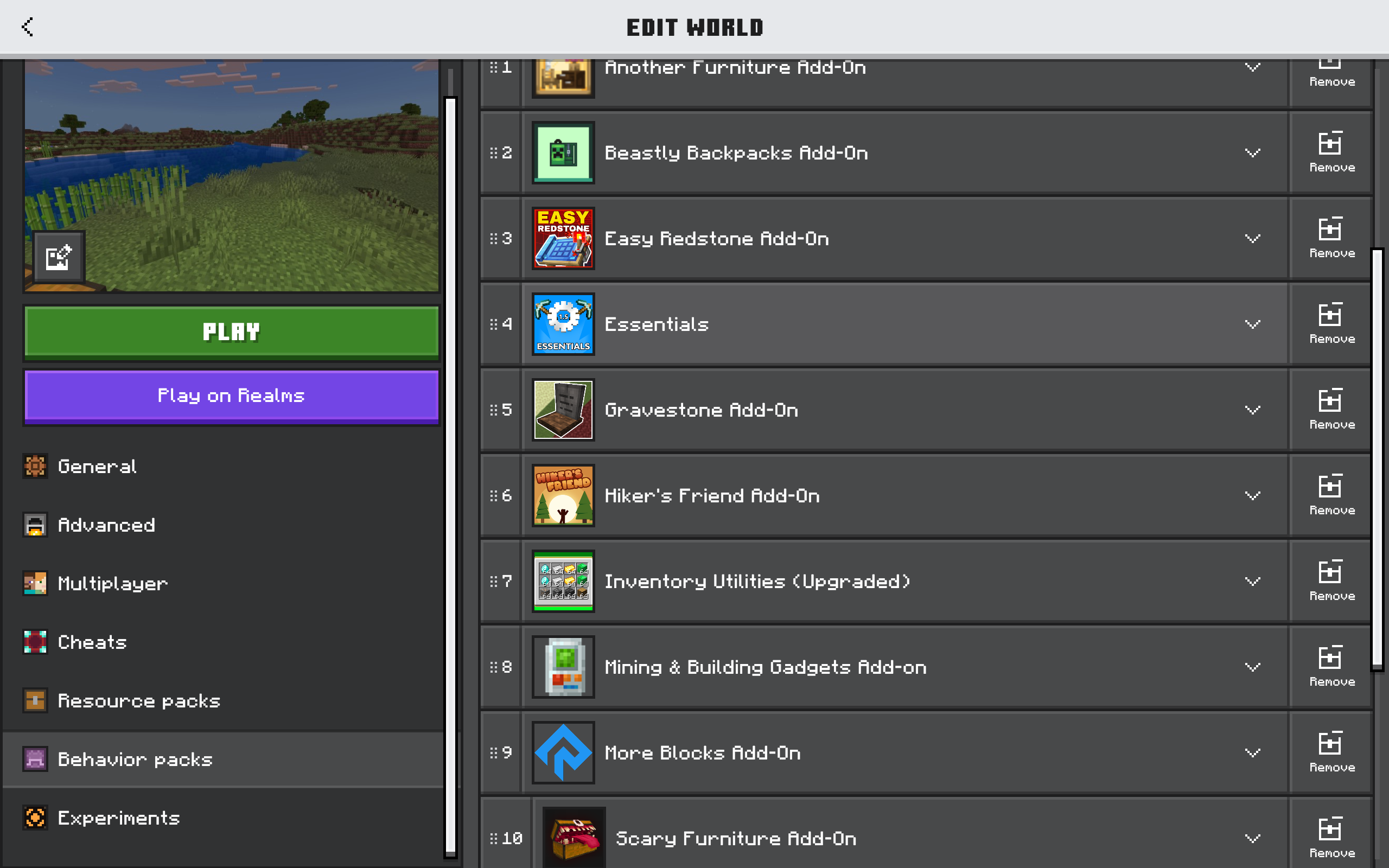Expand the Essentials pack details
1389x868 pixels.
point(1252,324)
